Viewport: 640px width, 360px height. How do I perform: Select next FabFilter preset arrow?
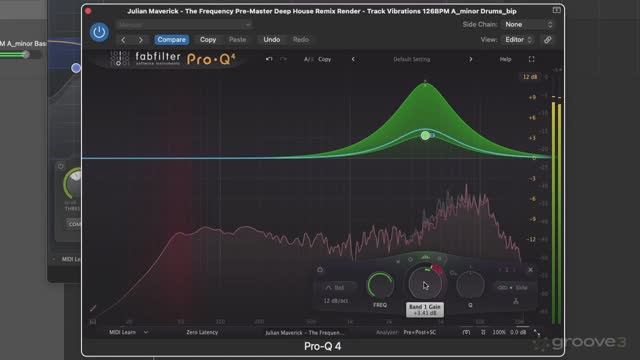coord(471,59)
